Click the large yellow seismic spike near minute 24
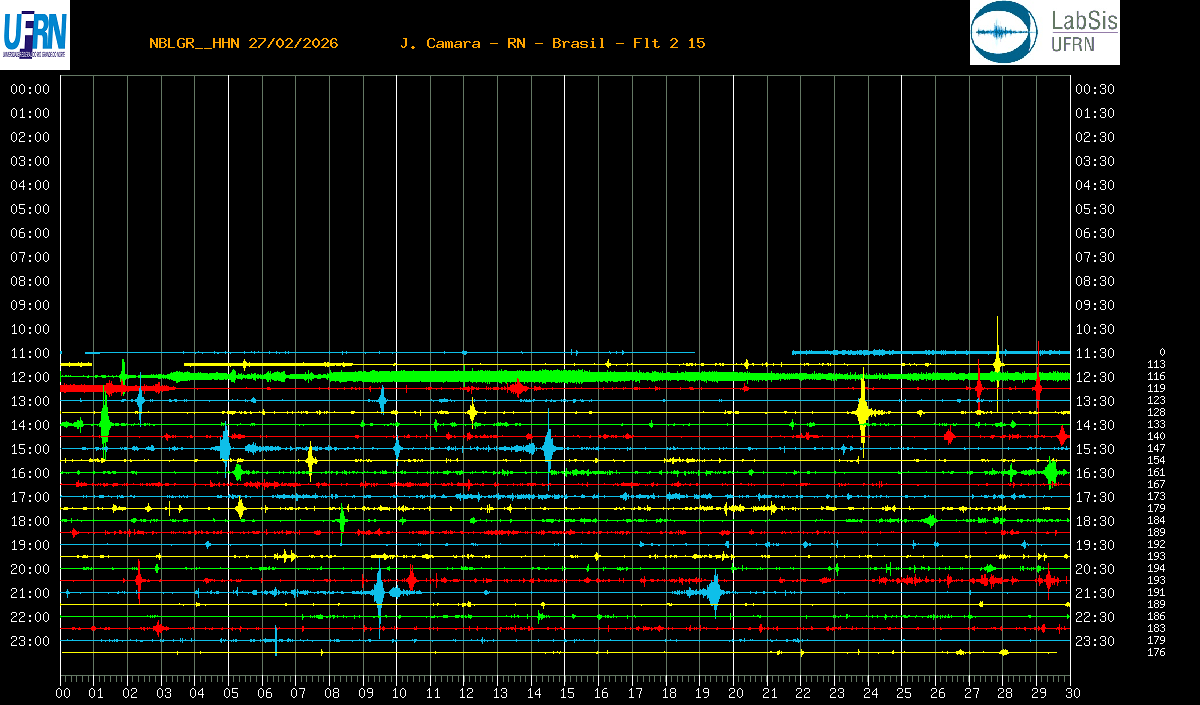Image resolution: width=1200 pixels, height=705 pixels. point(863,411)
